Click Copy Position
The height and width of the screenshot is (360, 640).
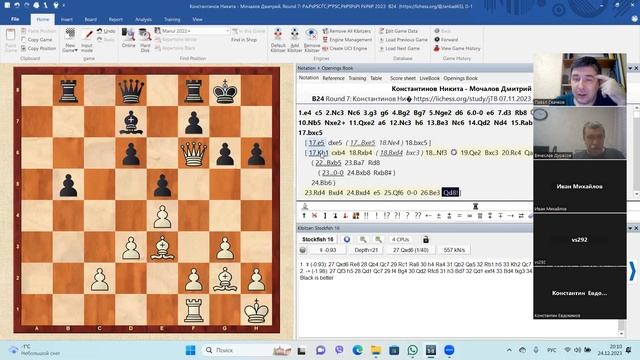pos(38,48)
